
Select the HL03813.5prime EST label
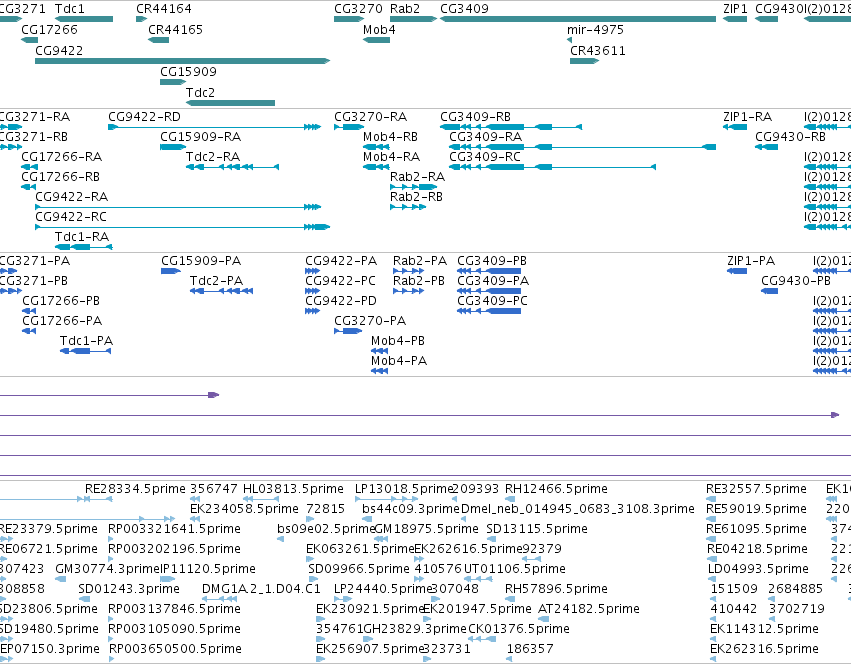point(293,489)
